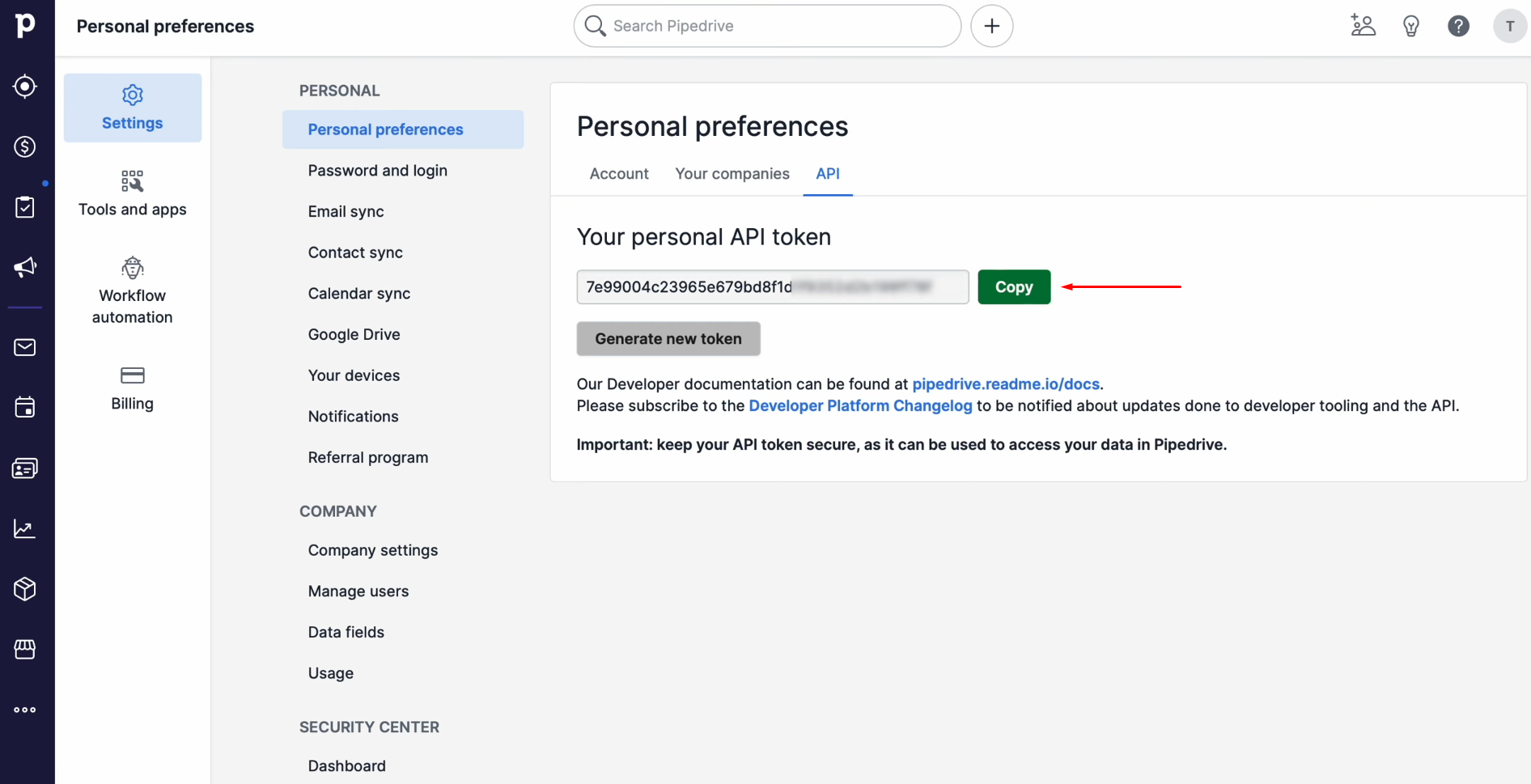Focus the Search Pipedrive field

[767, 26]
